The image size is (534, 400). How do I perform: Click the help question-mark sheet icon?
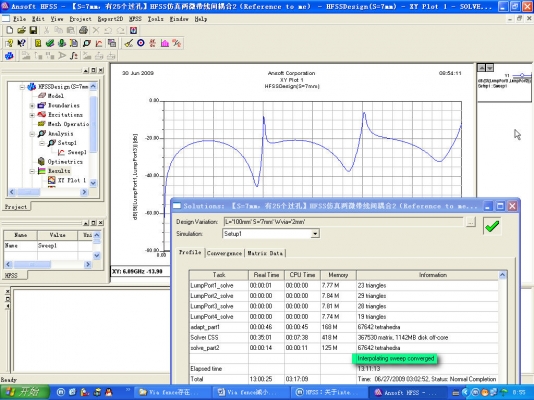[x=9, y=43]
